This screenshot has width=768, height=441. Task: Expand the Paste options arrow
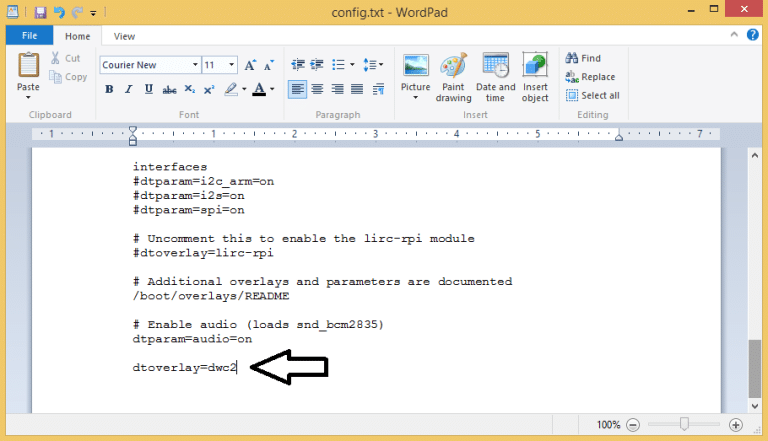tap(28, 98)
